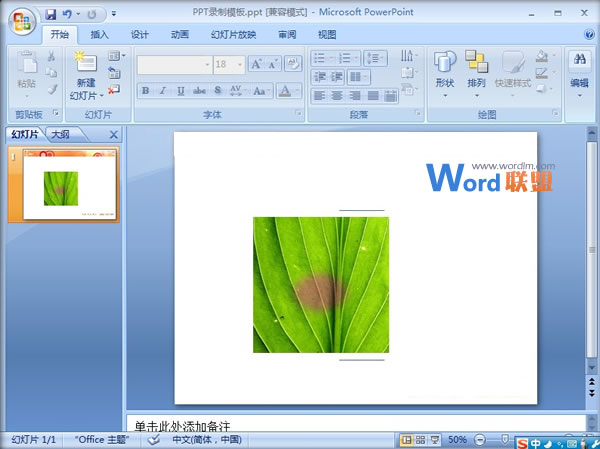600x449 pixels.
Task: Switch to the 大纲 outline pane tab
Action: tap(60, 134)
